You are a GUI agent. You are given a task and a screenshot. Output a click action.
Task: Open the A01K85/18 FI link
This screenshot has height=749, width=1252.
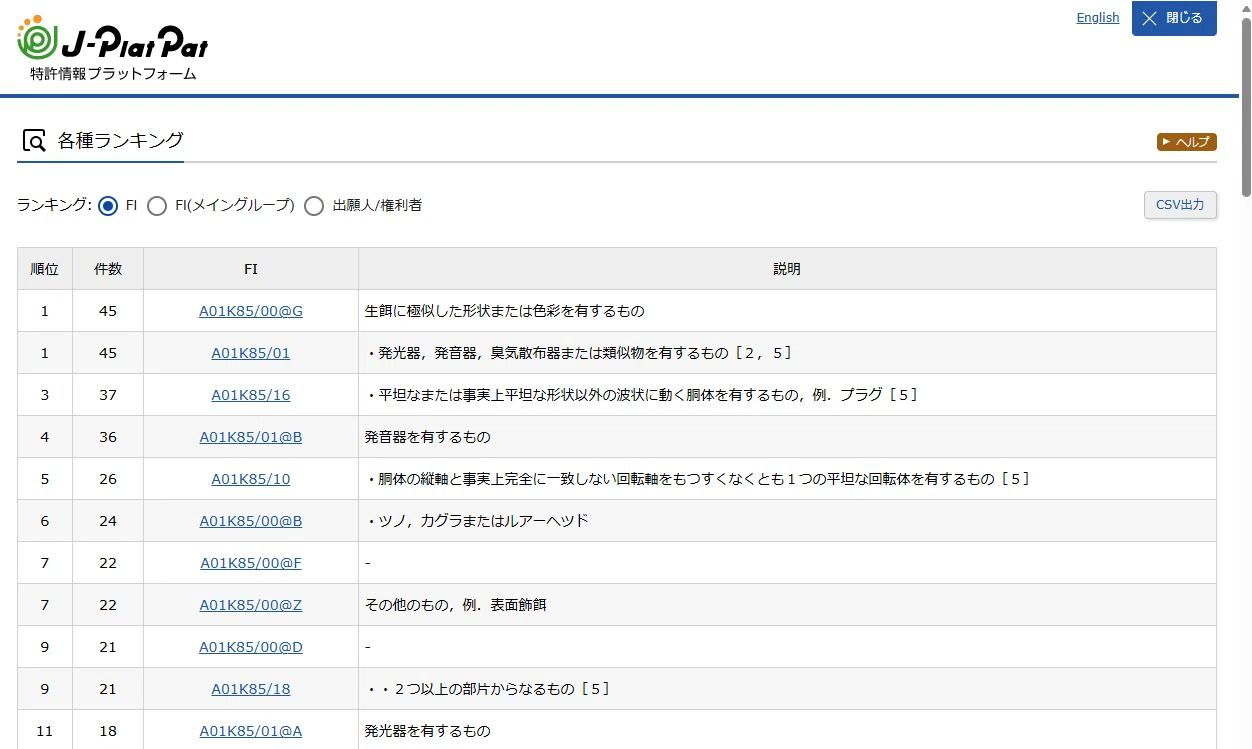point(251,689)
